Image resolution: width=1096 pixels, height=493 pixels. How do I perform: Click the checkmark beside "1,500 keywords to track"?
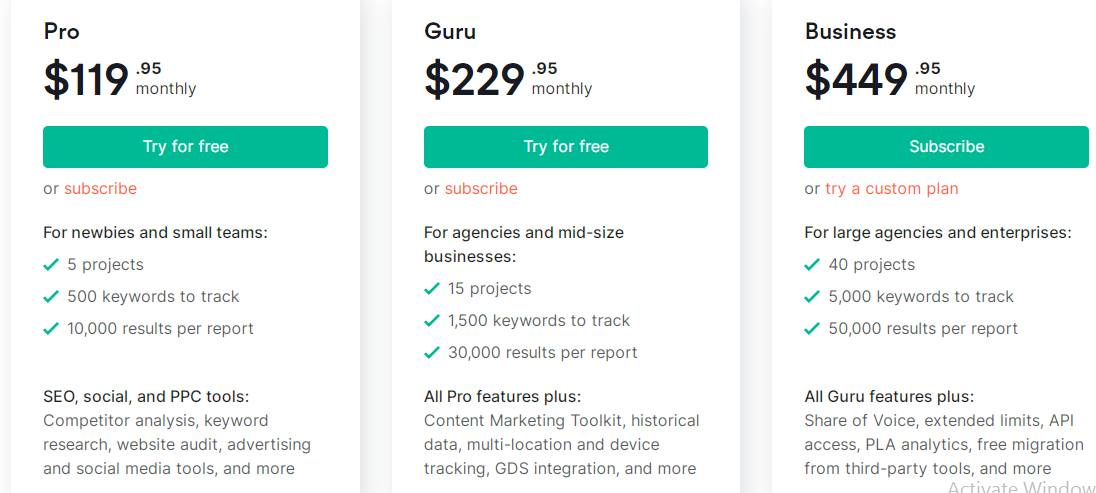click(x=432, y=321)
